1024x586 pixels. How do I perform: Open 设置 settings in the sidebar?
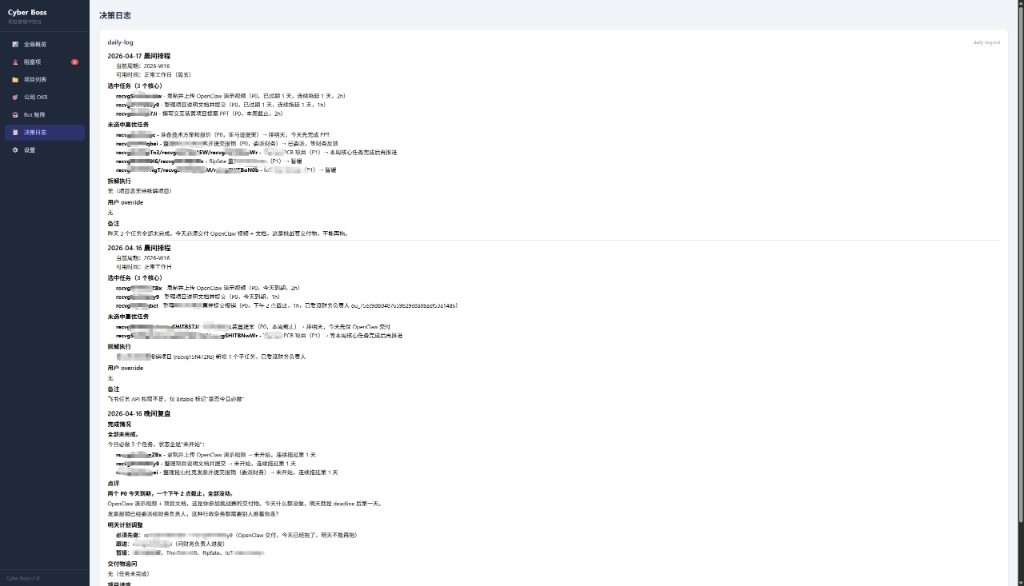44,150
